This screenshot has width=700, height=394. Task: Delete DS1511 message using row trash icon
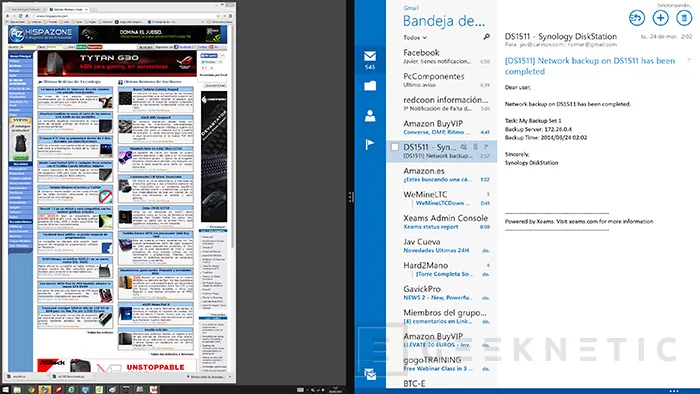(x=475, y=146)
